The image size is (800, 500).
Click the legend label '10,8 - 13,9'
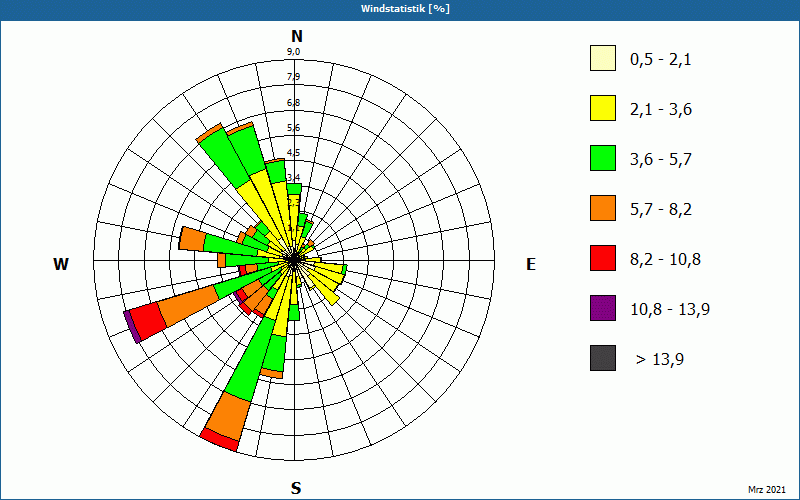coord(670,310)
